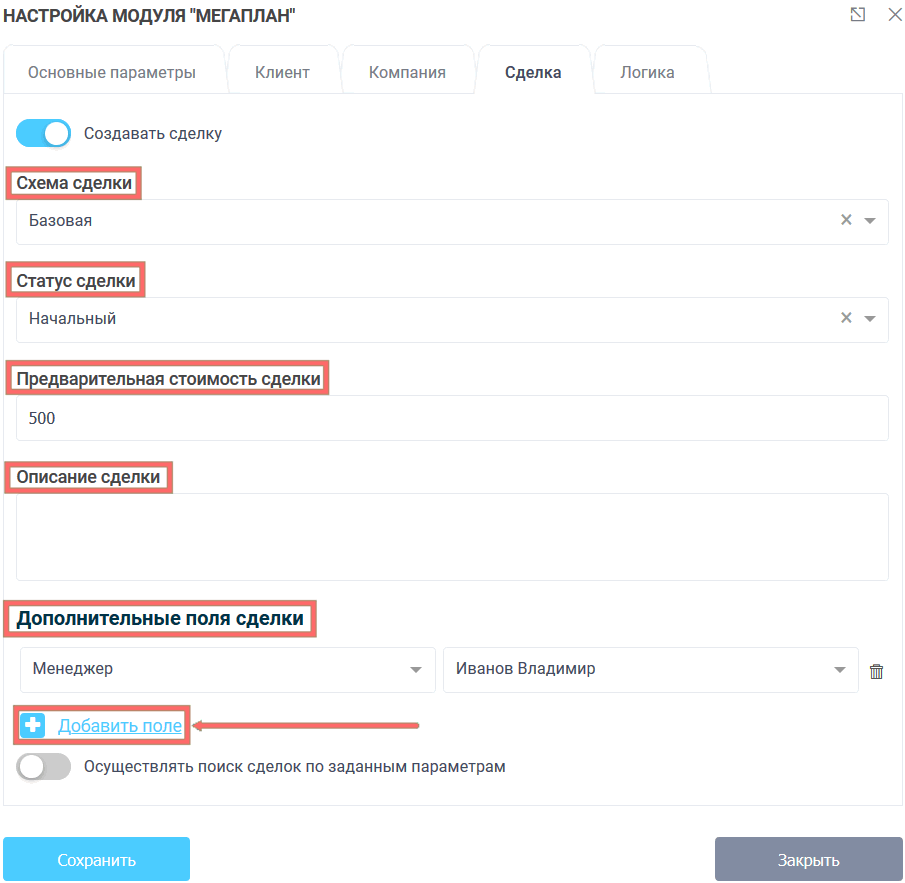Clear the Статус сделки selection
Image resolution: width=905 pixels, height=883 pixels.
(x=846, y=318)
